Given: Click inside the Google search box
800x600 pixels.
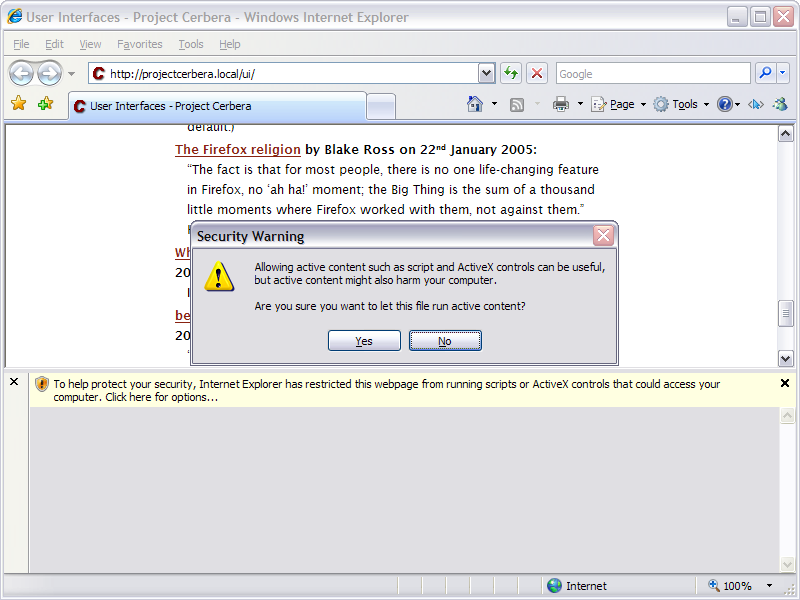Looking at the screenshot, I should tap(650, 73).
